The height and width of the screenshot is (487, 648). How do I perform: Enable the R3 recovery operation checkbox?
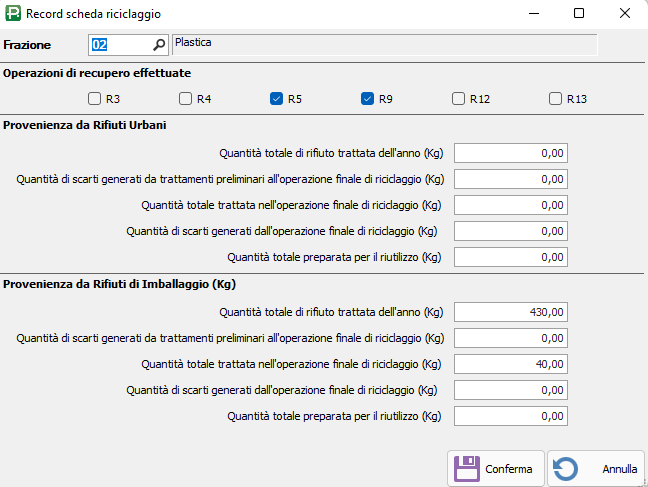pos(95,99)
